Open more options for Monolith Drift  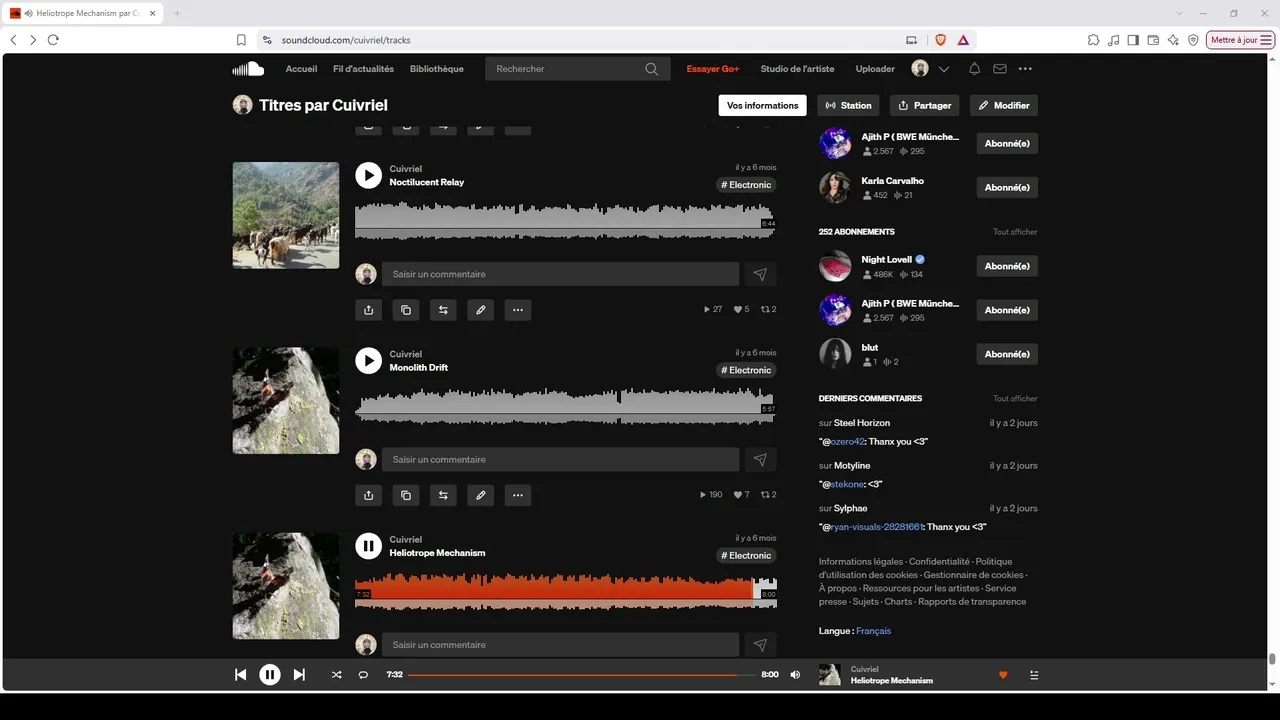[517, 495]
